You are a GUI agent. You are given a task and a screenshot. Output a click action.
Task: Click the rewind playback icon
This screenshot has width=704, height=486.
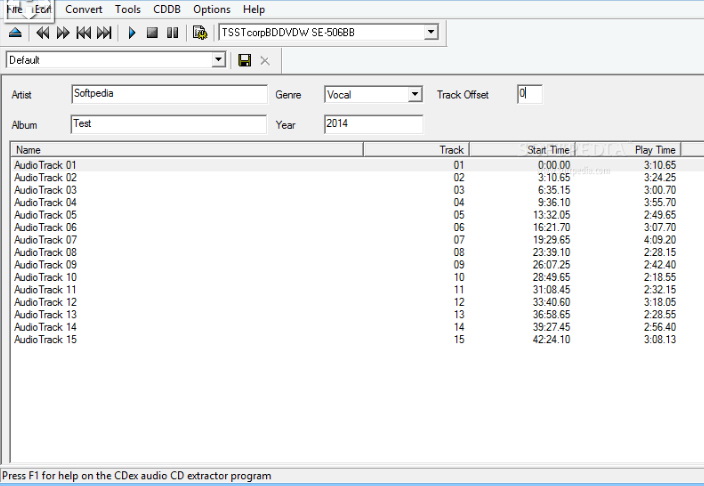43,33
